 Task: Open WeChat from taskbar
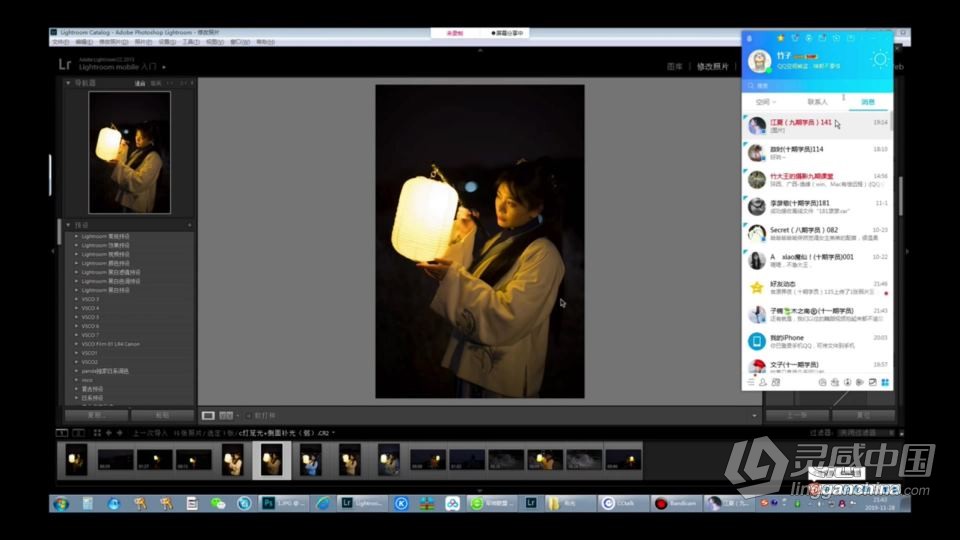click(218, 503)
